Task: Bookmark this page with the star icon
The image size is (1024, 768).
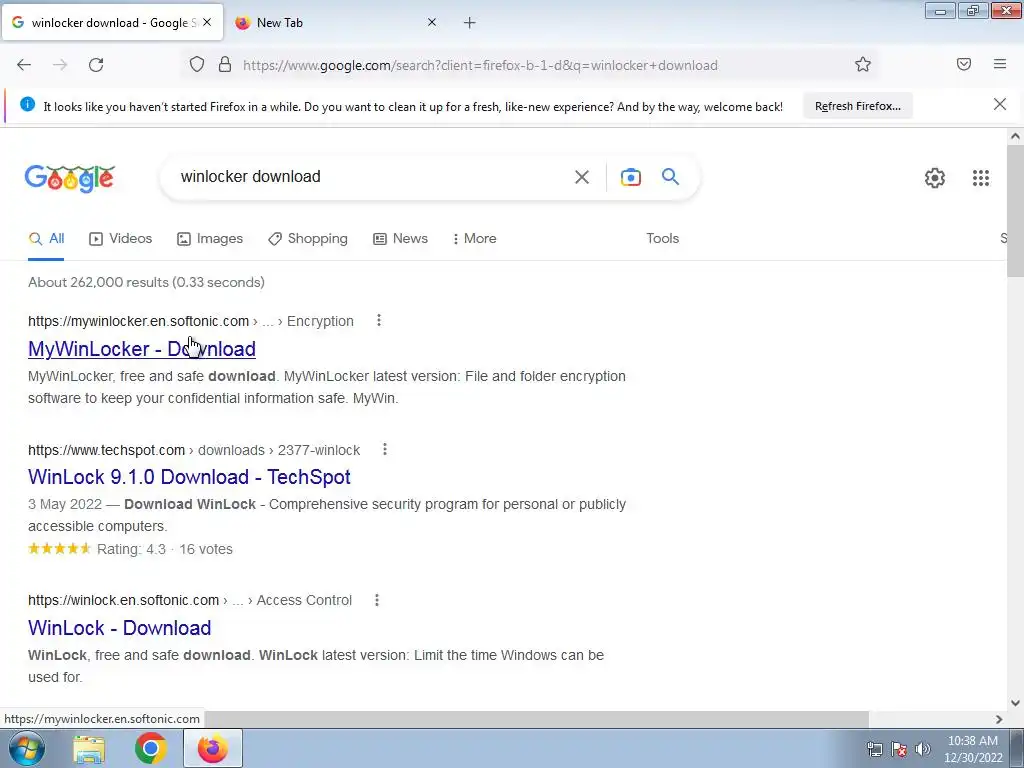Action: (x=863, y=65)
